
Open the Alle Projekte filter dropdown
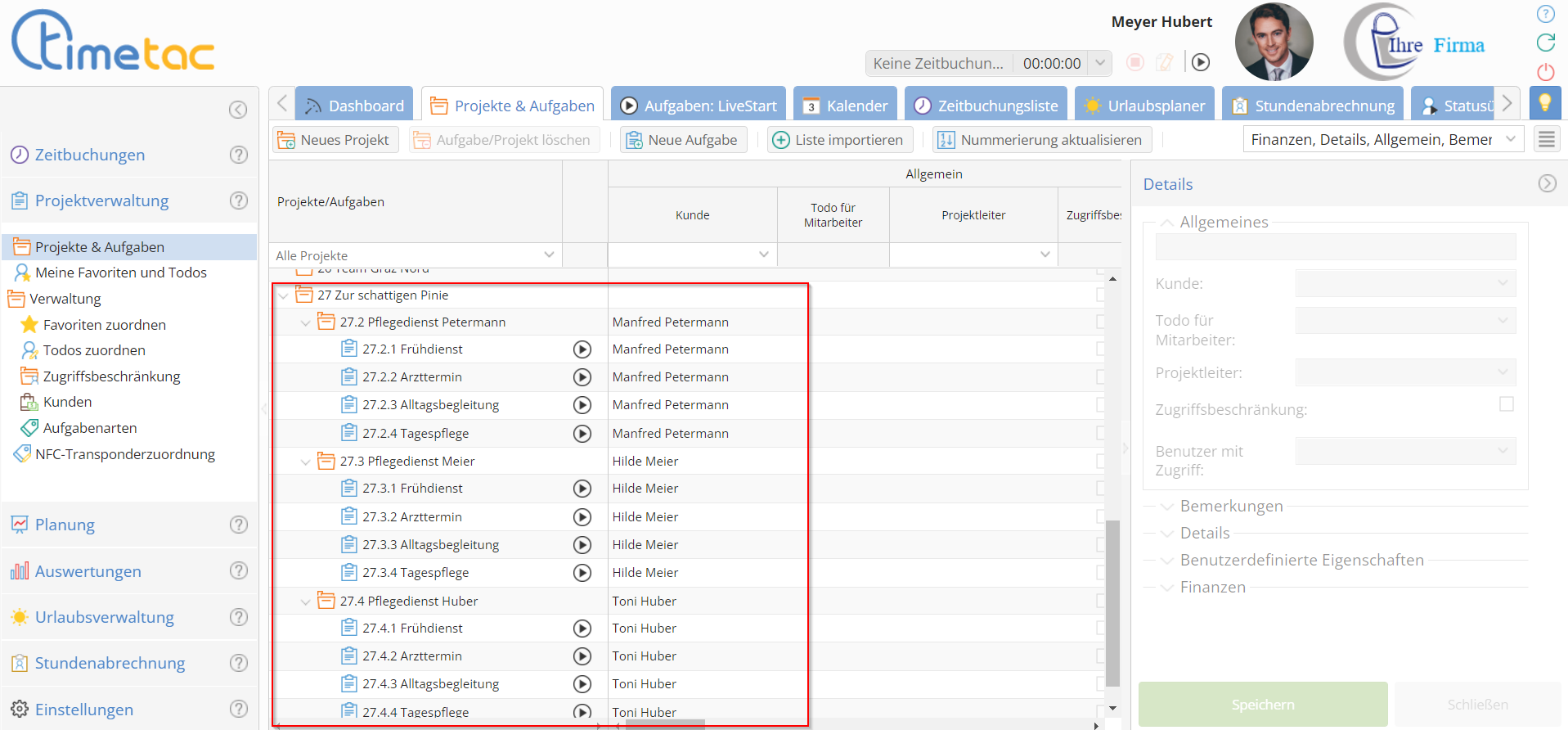[x=549, y=255]
